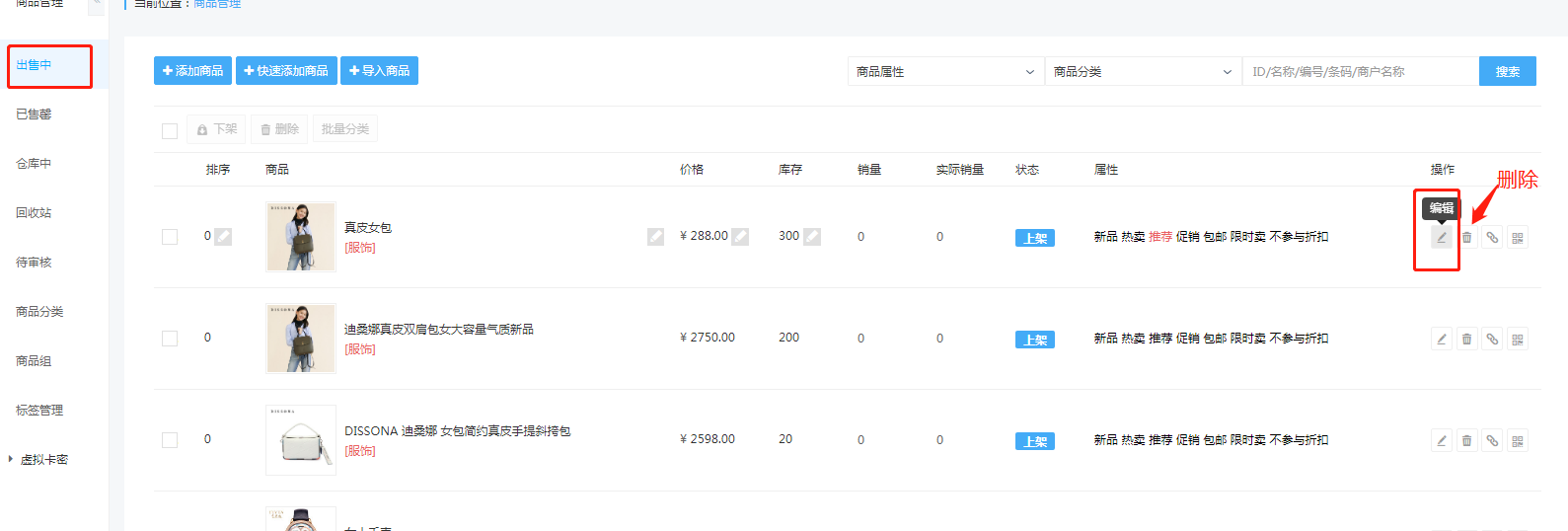Click the stock edit icon next to 300
The height and width of the screenshot is (531, 1568).
[812, 237]
